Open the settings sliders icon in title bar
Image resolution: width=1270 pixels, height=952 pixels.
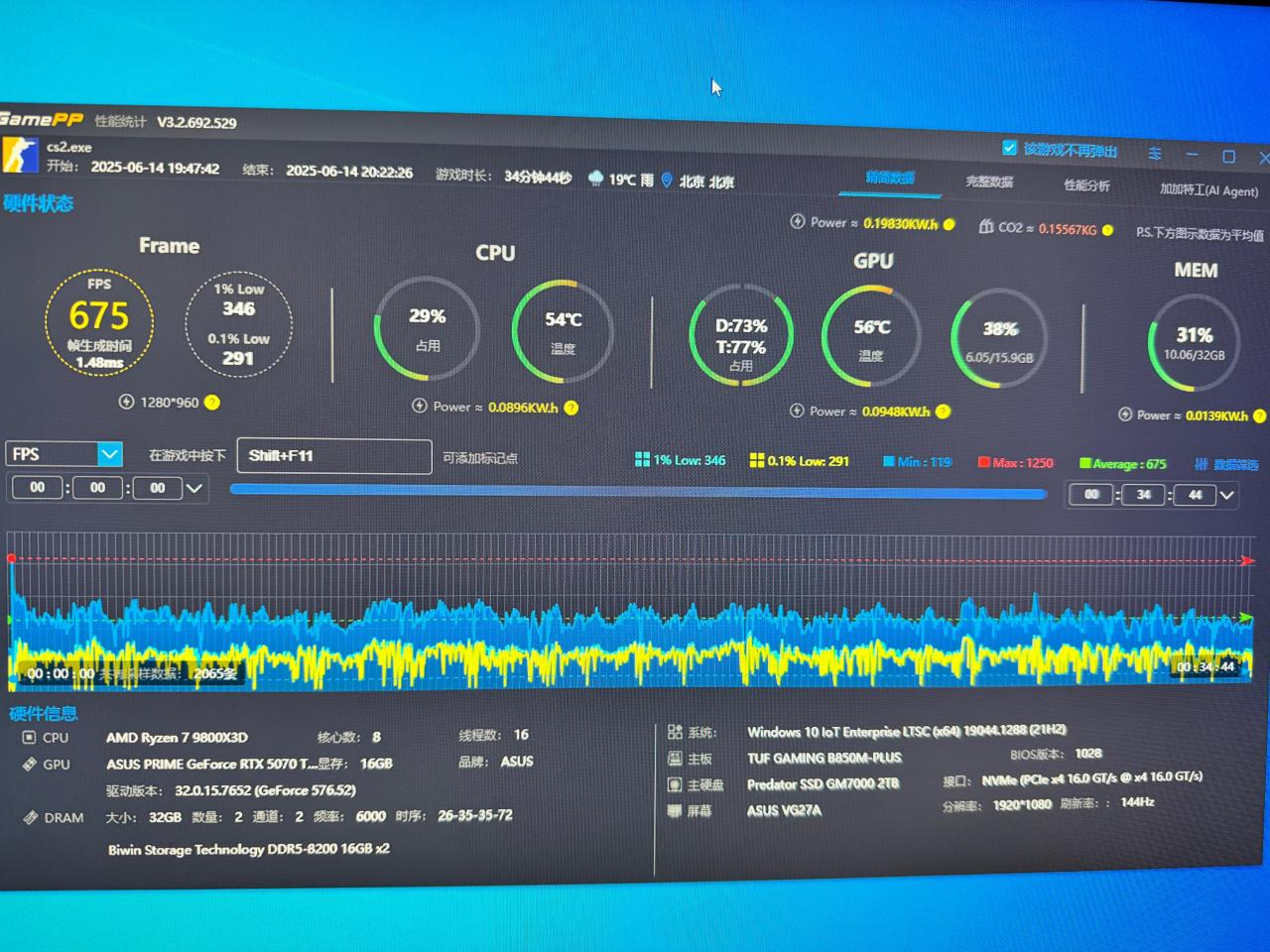[1155, 154]
